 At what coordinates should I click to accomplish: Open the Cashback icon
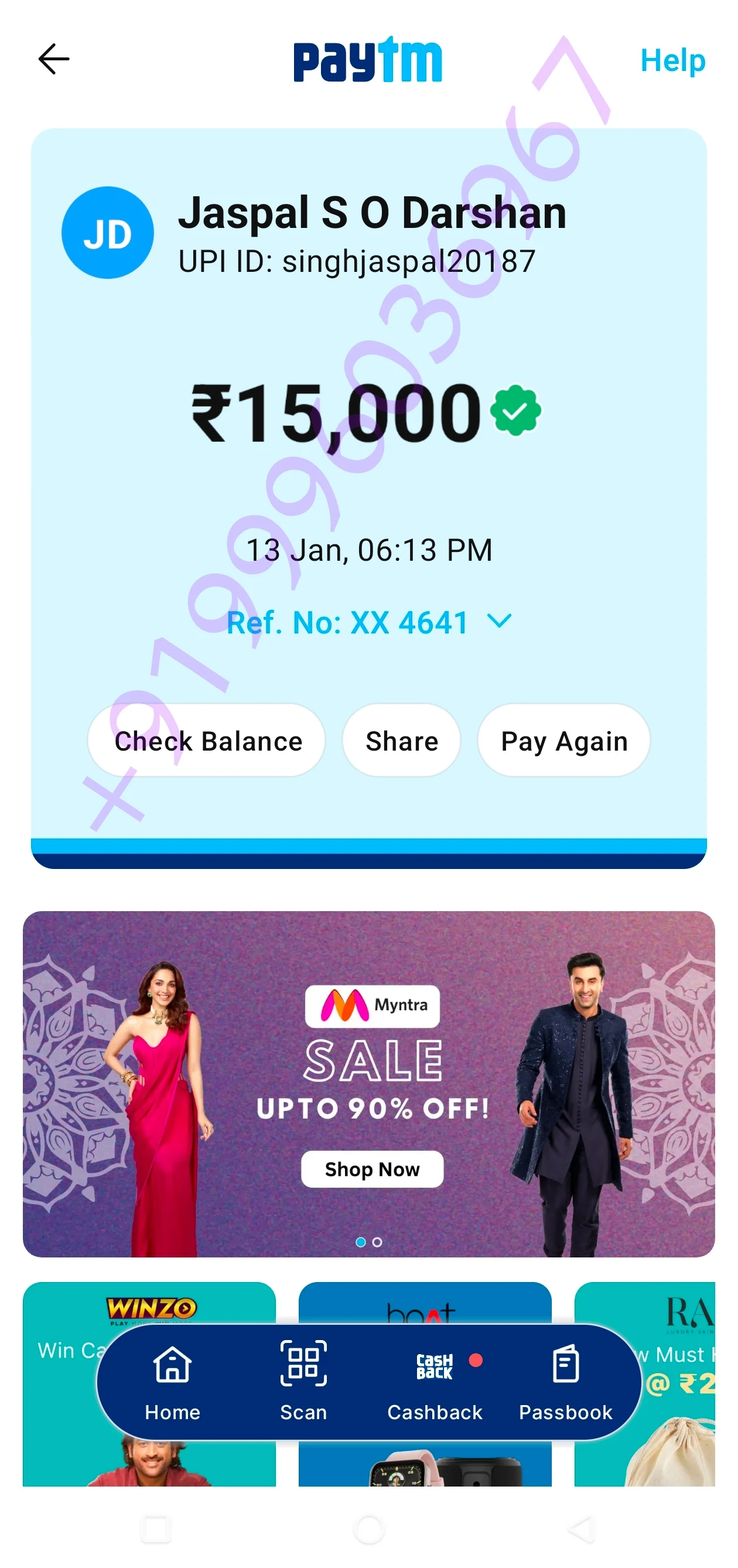coord(435,1366)
